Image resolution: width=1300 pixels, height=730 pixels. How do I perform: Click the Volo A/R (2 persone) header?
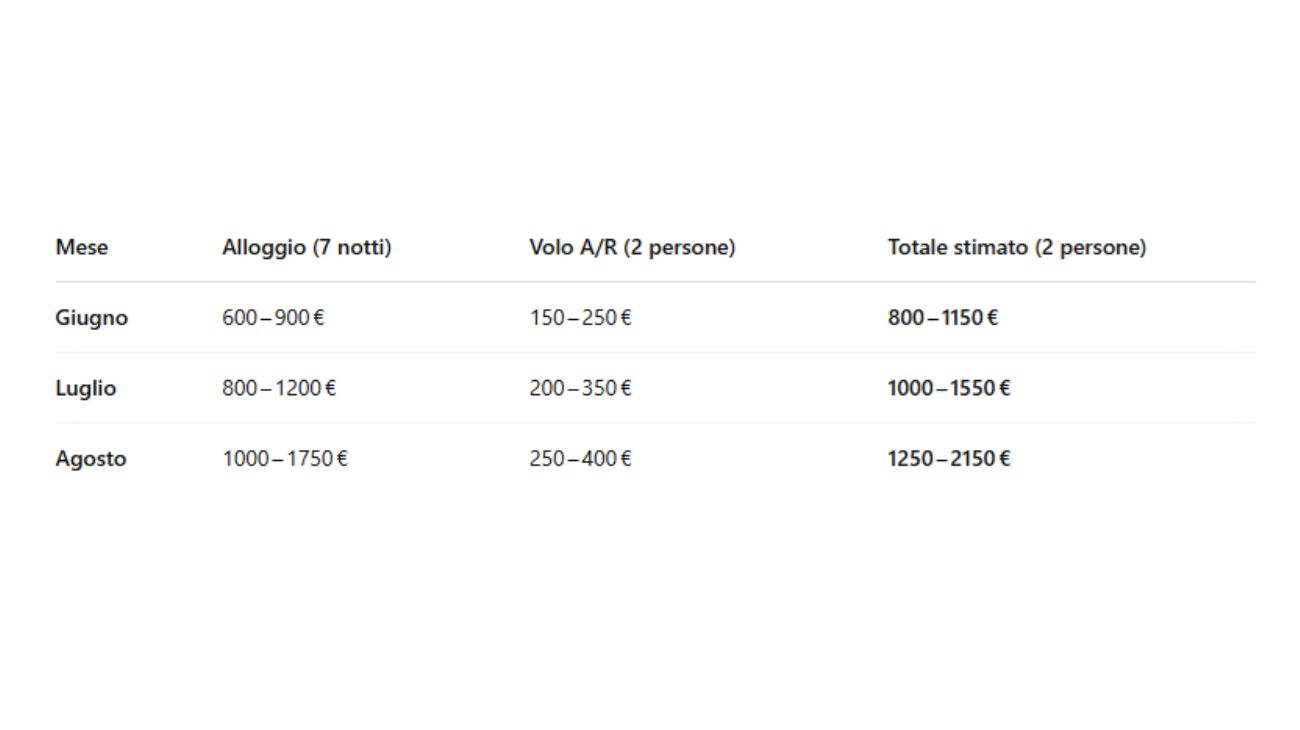(x=632, y=247)
